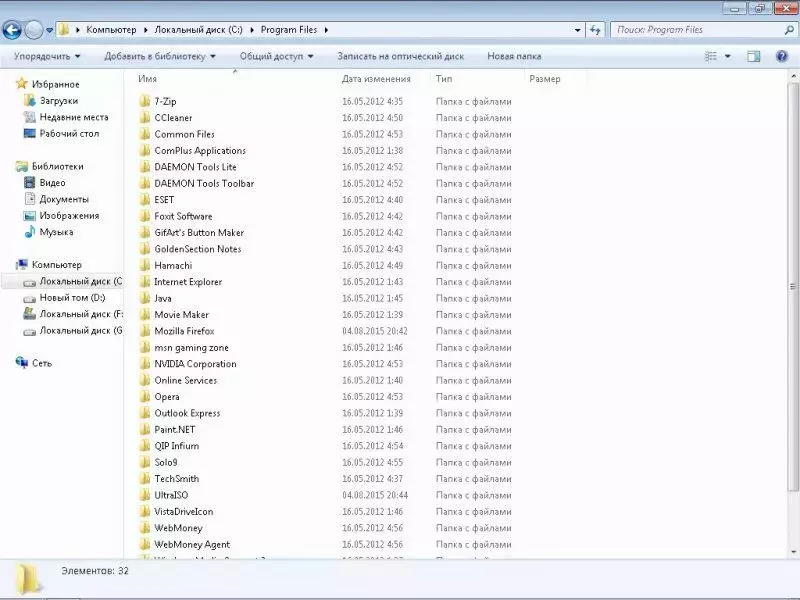Click the Paint.NET folder icon
The width and height of the screenshot is (800, 600).
click(145, 429)
